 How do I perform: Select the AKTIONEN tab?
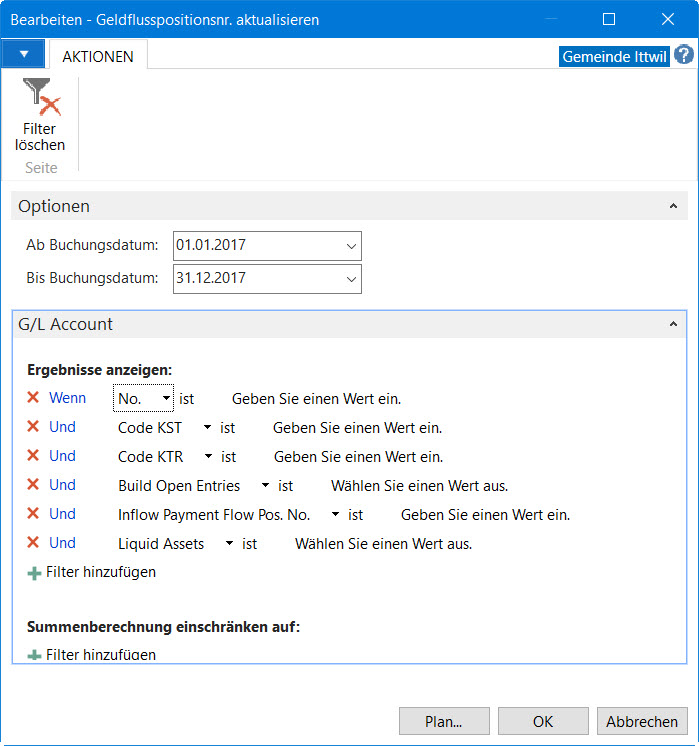coord(98,56)
